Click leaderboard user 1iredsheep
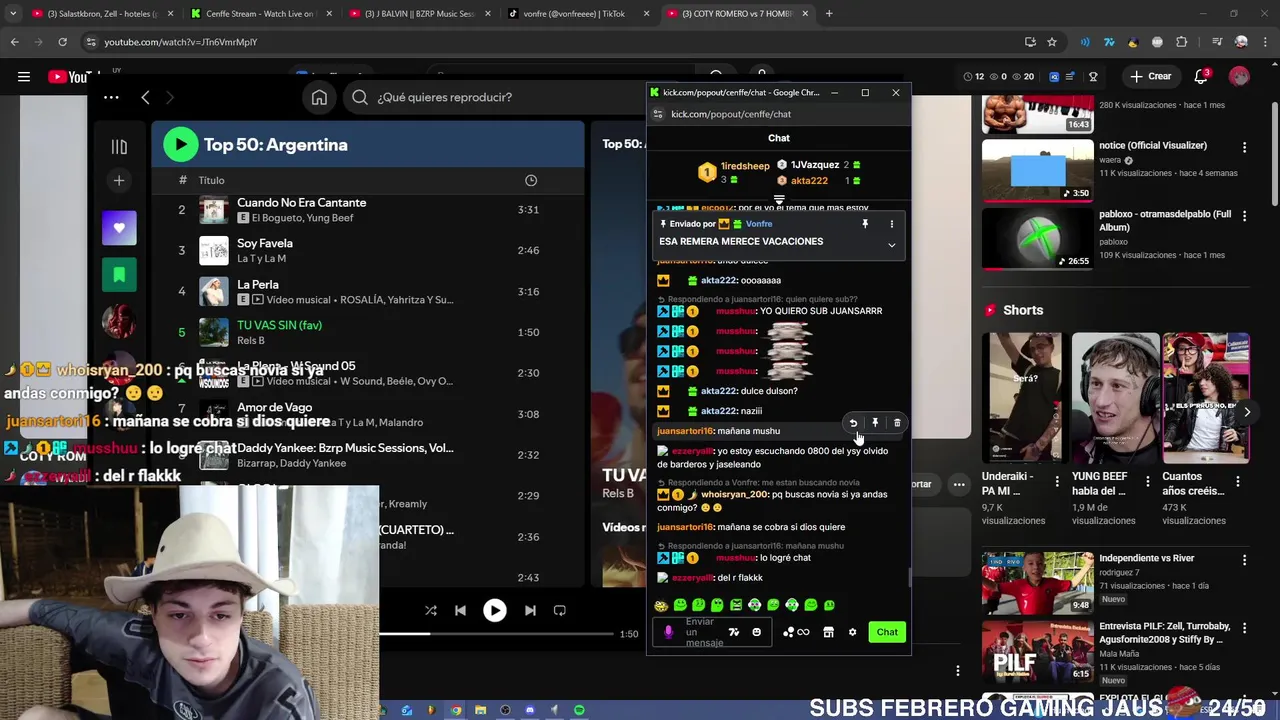The height and width of the screenshot is (720, 1280). pos(745,166)
